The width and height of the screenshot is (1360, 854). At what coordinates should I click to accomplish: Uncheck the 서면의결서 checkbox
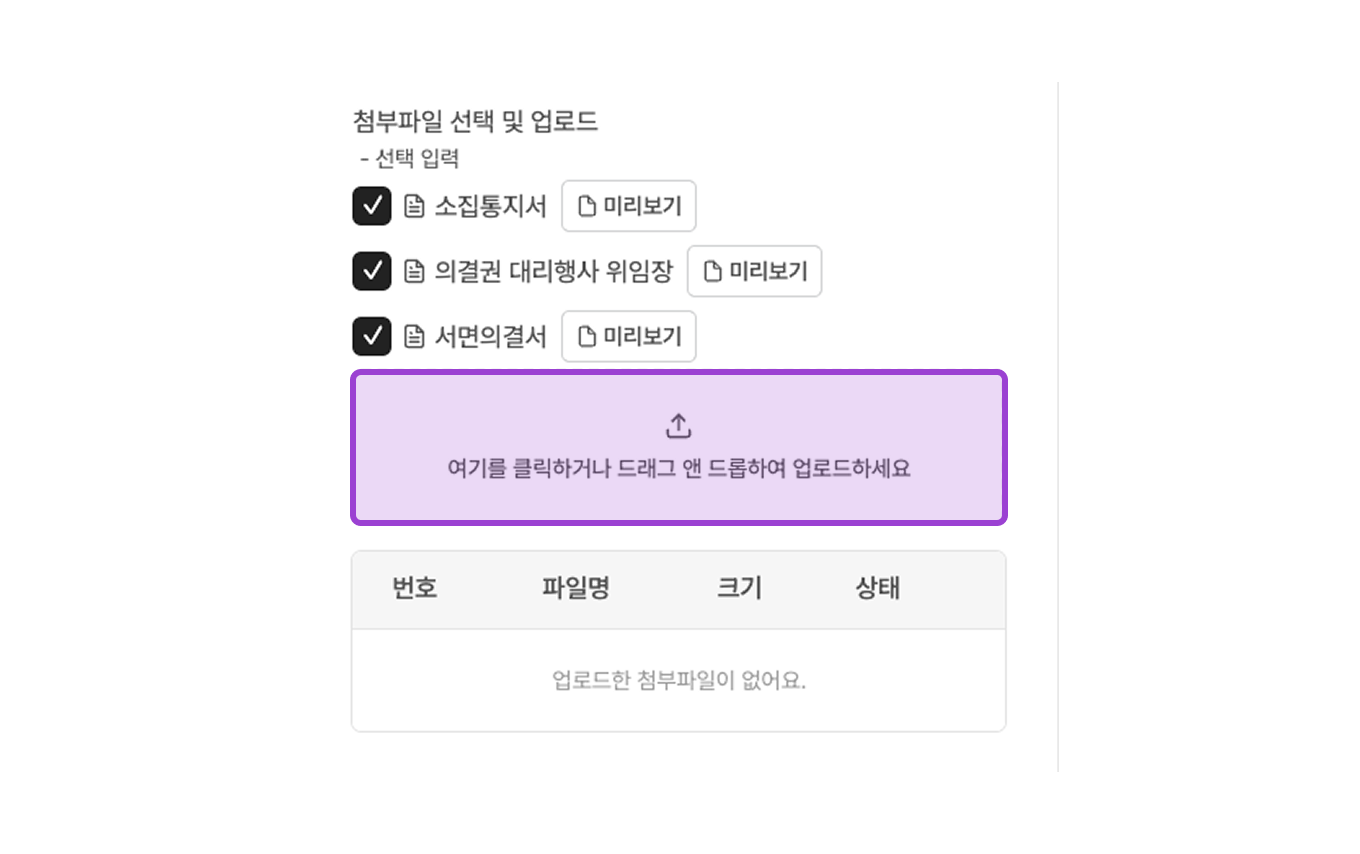(371, 336)
